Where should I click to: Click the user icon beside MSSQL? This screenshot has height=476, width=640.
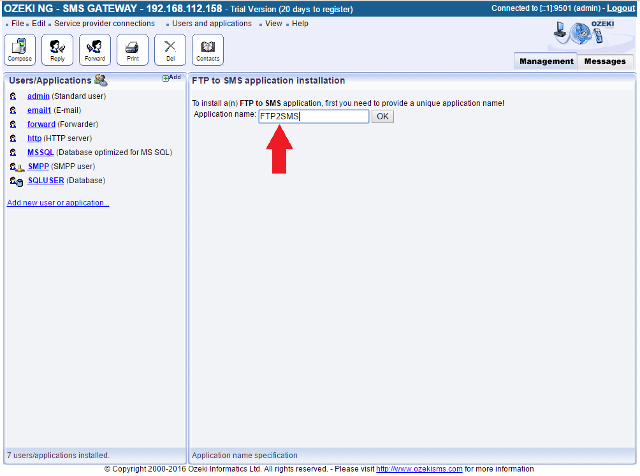tap(13, 152)
